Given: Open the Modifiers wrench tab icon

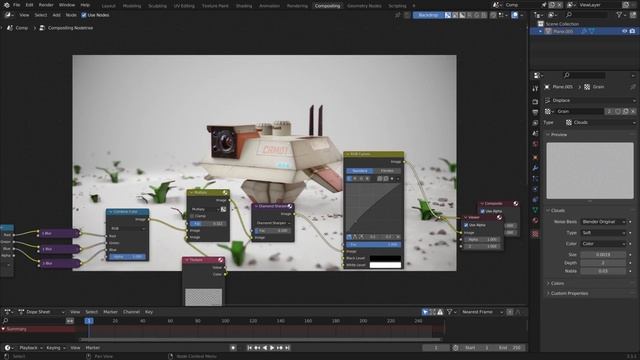Looking at the screenshot, I should 535,168.
